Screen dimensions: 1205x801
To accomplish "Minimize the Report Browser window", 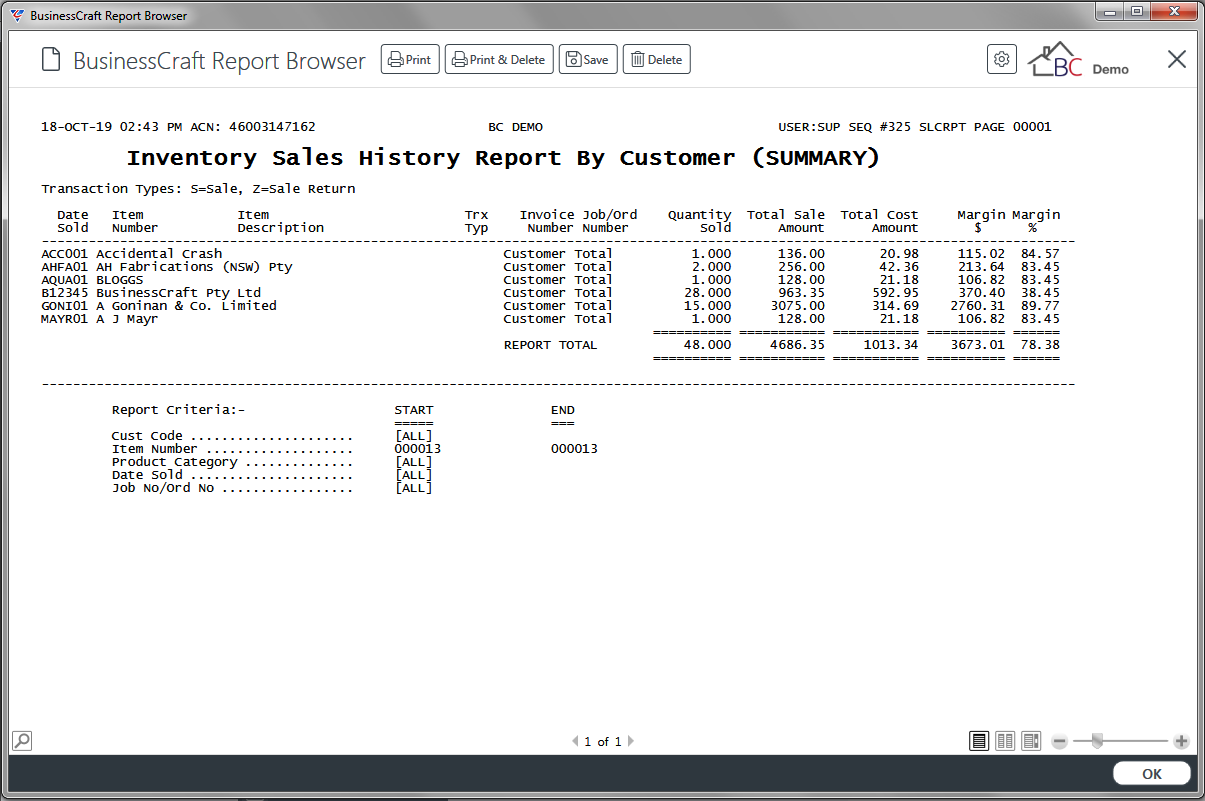I will tap(1108, 12).
